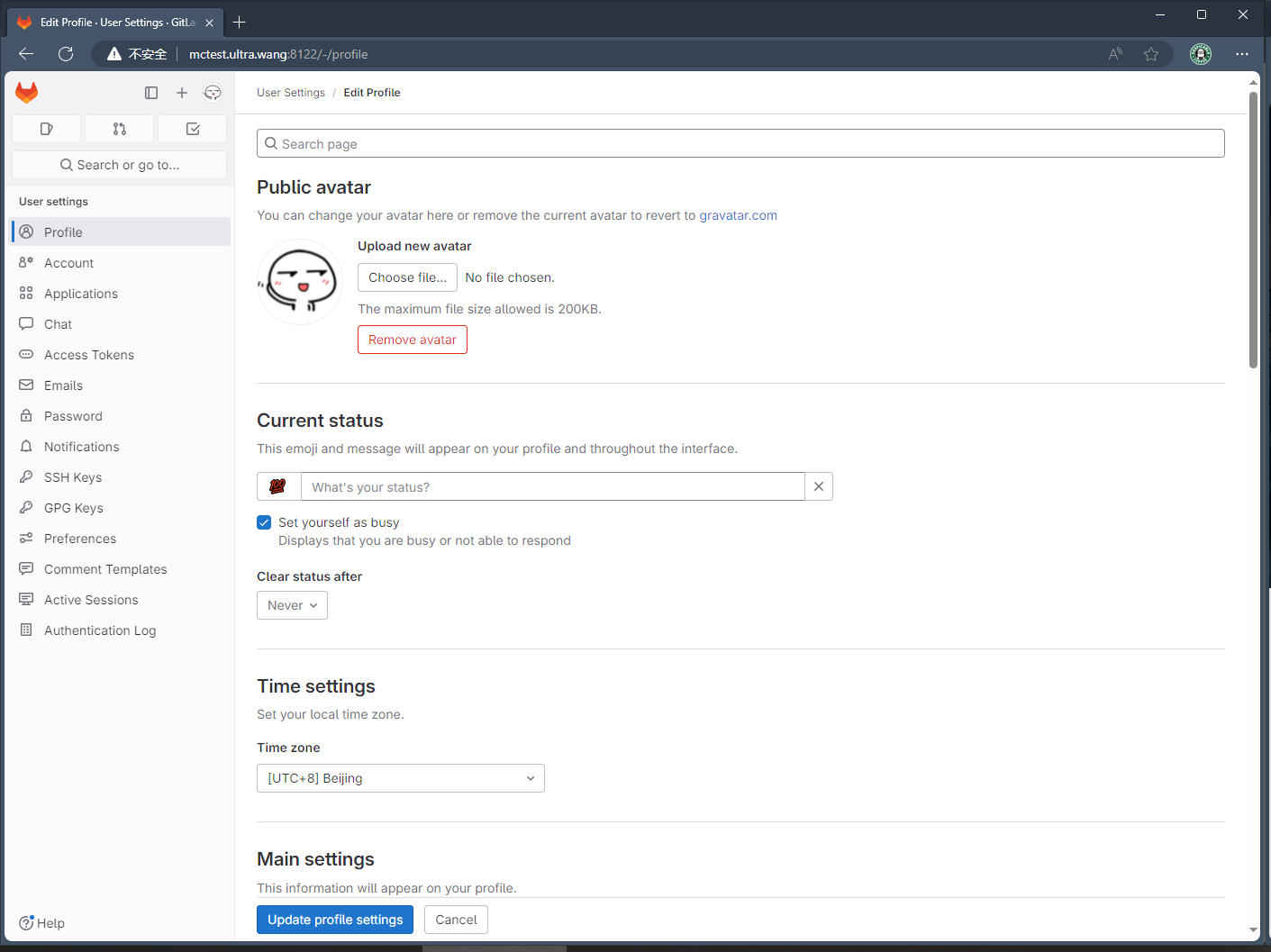The width and height of the screenshot is (1271, 952).
Task: Click the page vertical scrollbar
Action: coord(1253,230)
